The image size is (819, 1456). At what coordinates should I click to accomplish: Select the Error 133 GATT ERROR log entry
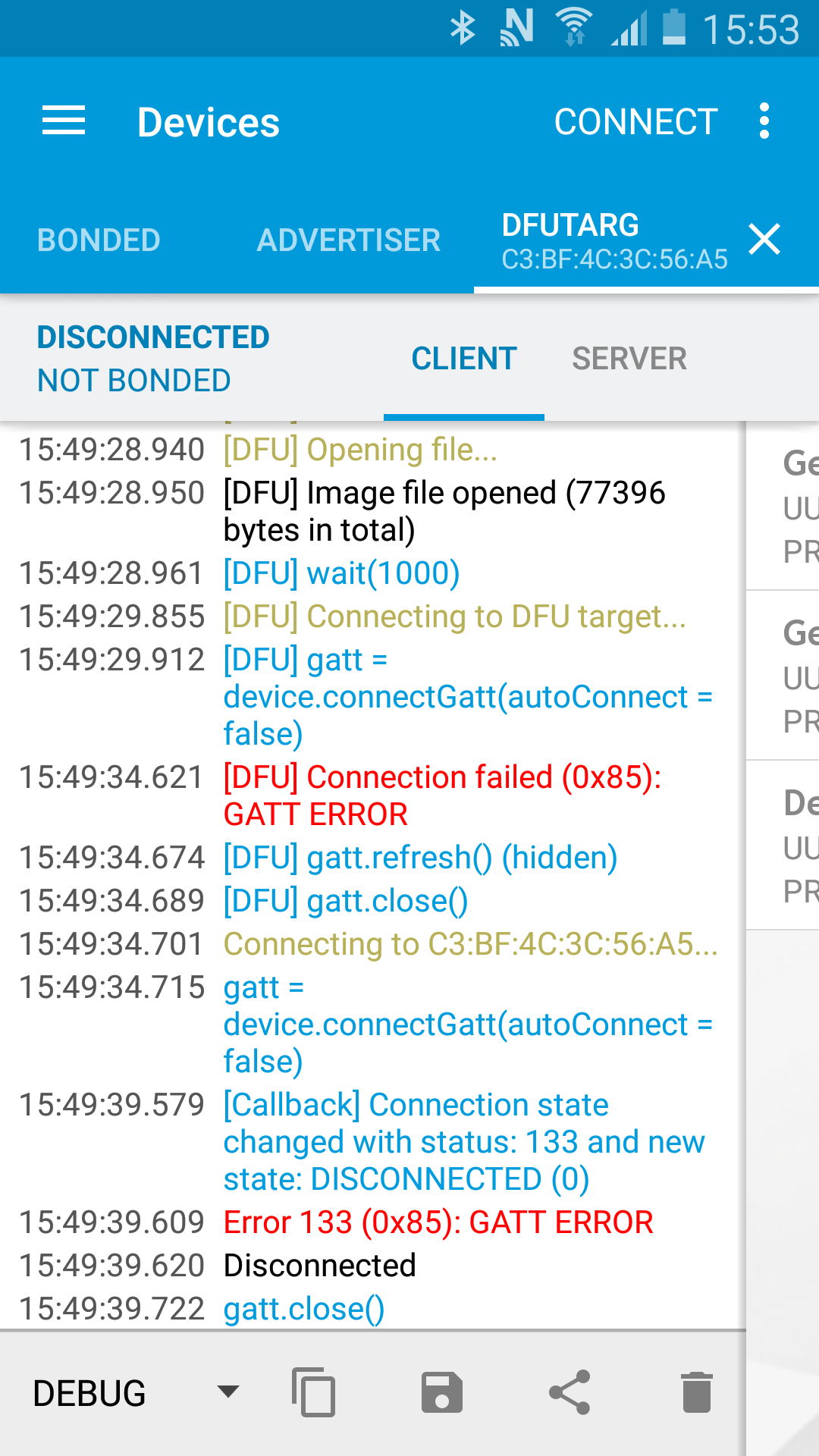[x=438, y=1222]
